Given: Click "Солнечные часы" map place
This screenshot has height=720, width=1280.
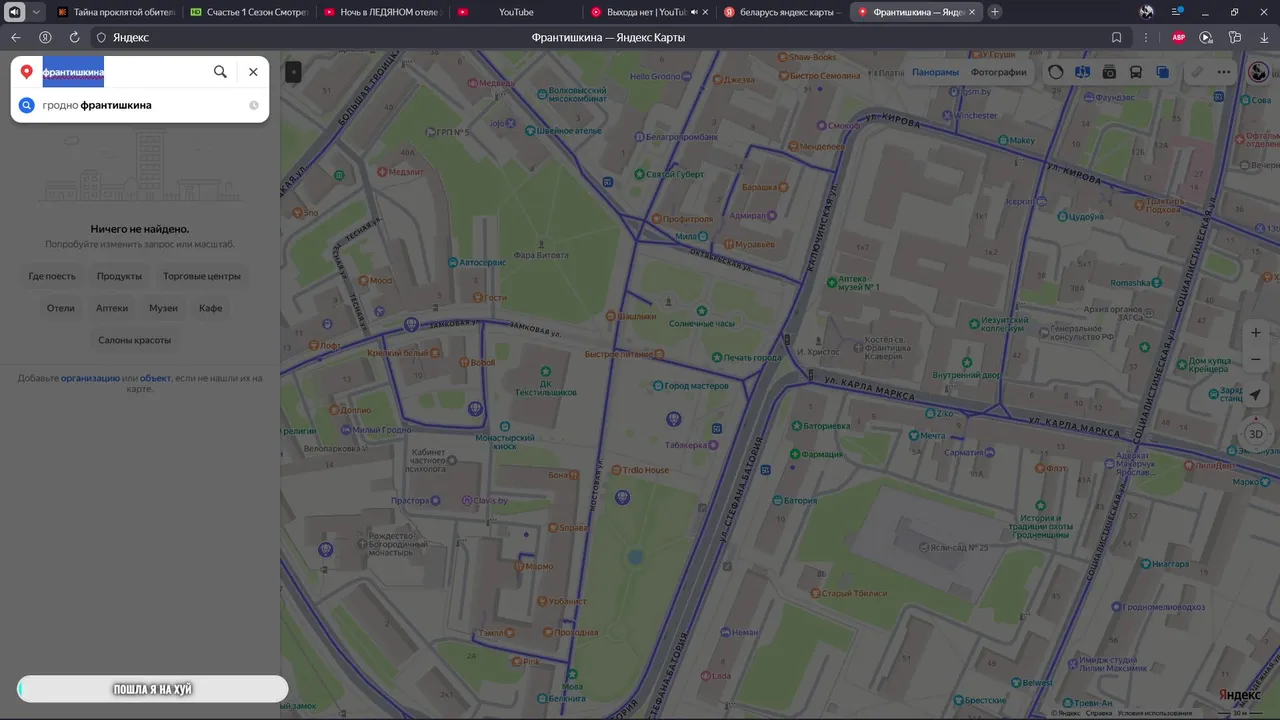Looking at the screenshot, I should (701, 323).
